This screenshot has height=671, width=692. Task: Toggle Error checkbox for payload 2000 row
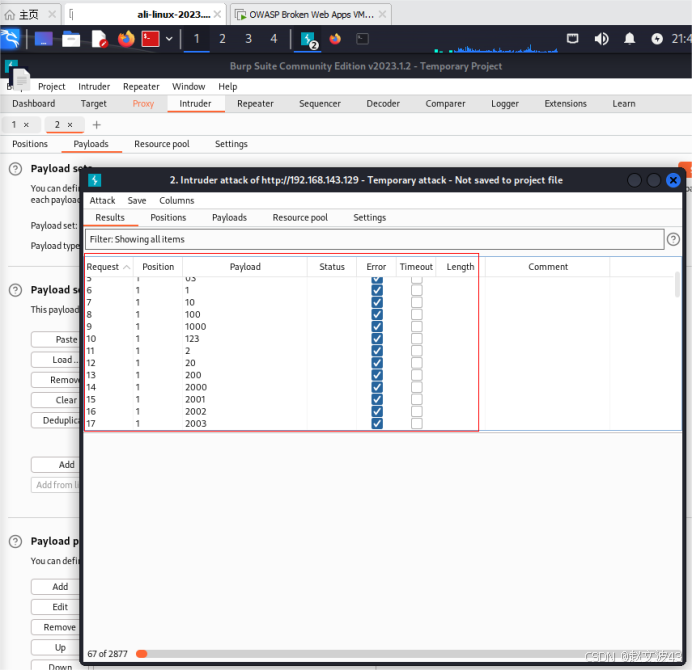point(377,388)
